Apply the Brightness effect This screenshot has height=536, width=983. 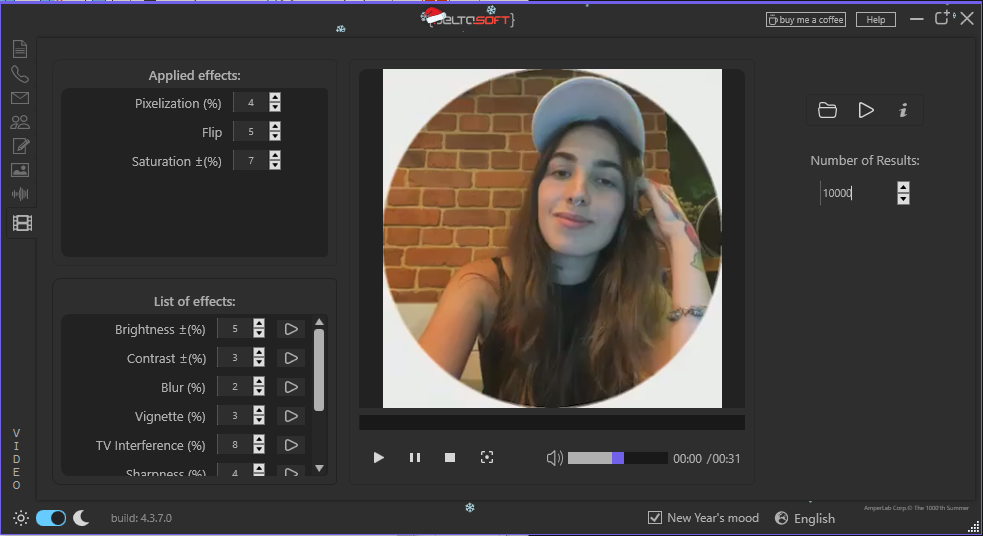tap(291, 329)
